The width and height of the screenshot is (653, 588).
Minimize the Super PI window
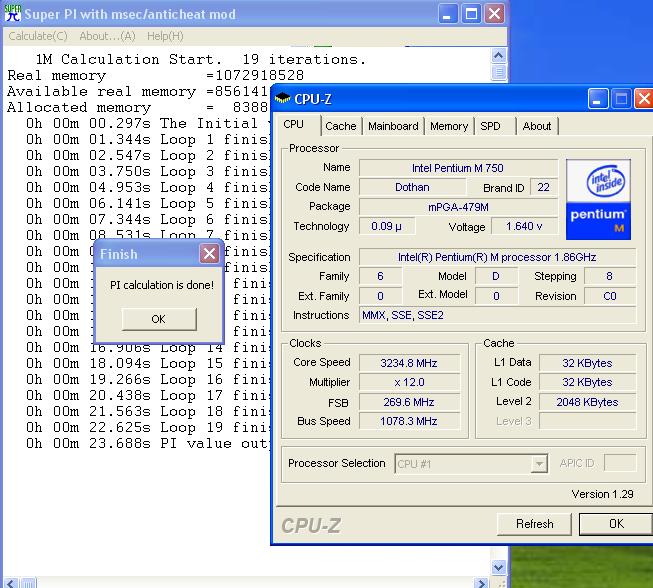[x=447, y=15]
